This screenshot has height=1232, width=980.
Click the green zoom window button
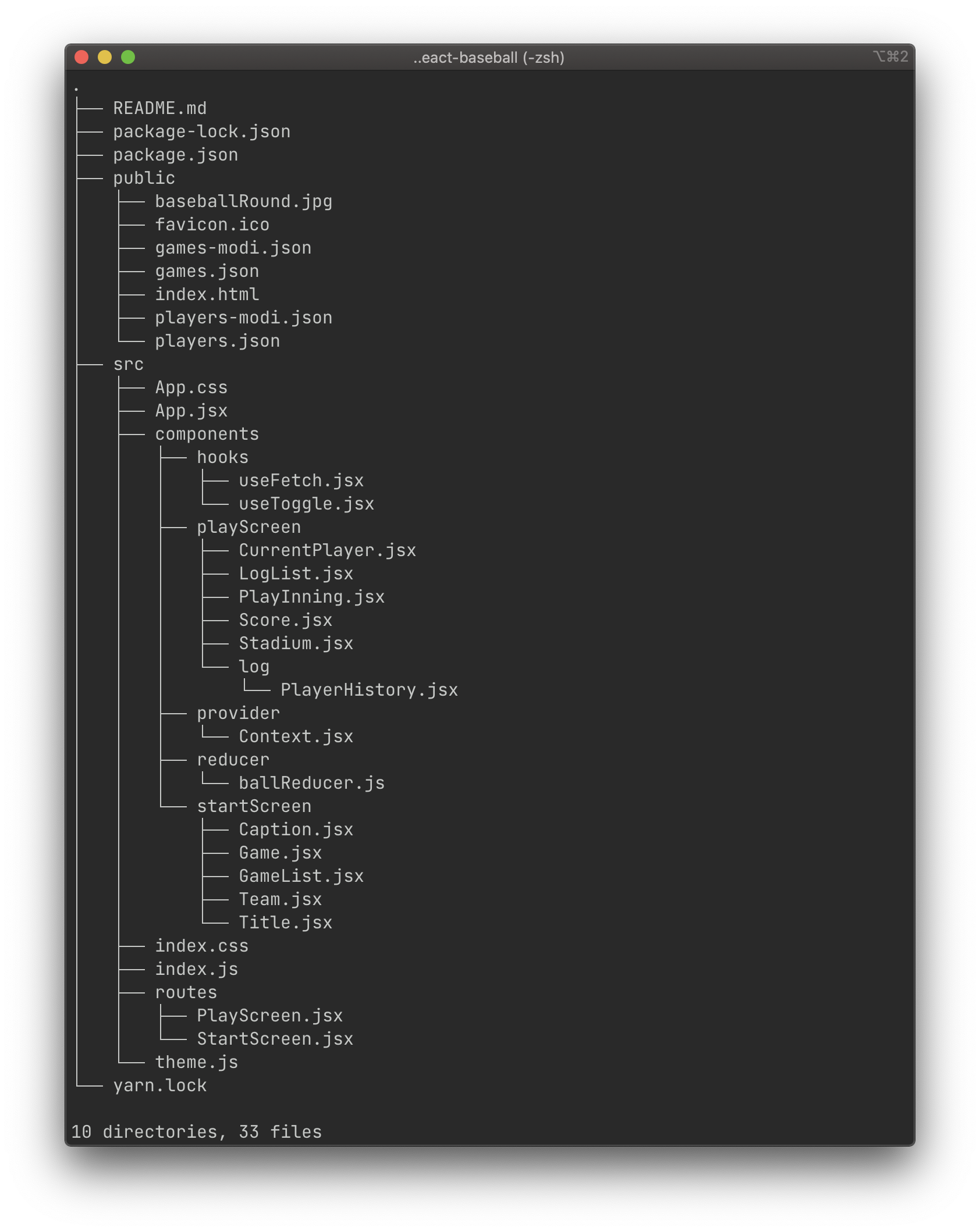coord(128,57)
